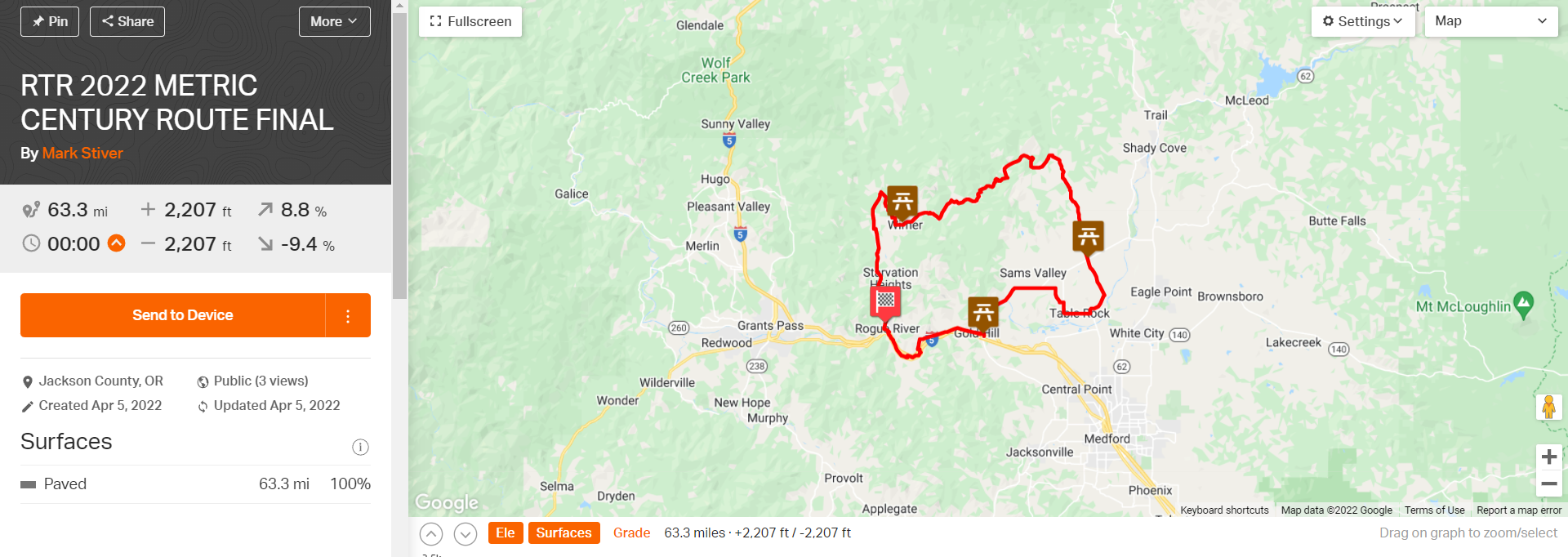Open the Surfaces info icon
The image size is (1568, 557).
(x=360, y=447)
